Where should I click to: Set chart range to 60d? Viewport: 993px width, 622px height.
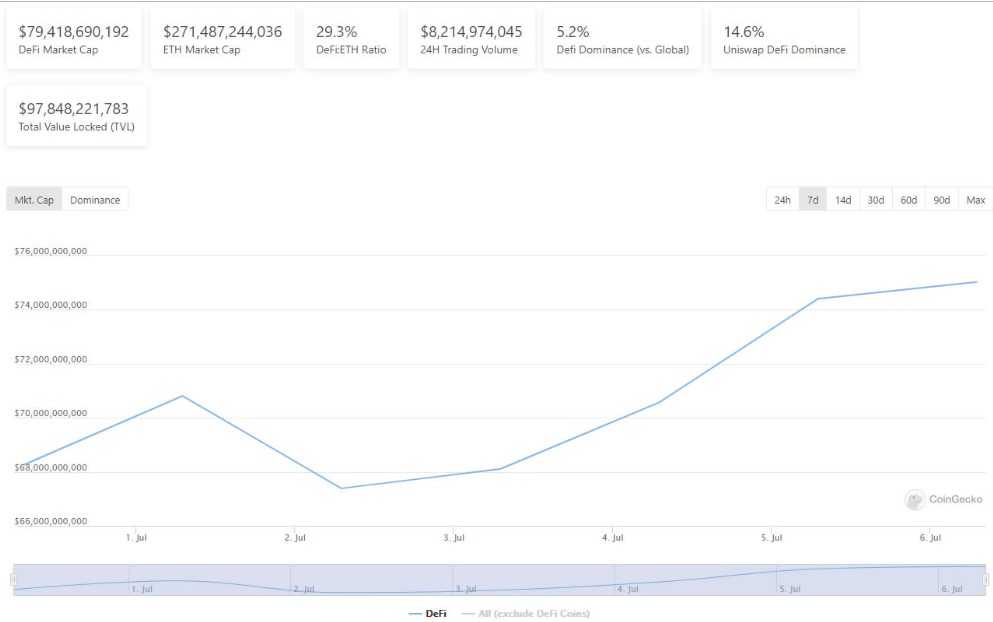click(x=908, y=200)
